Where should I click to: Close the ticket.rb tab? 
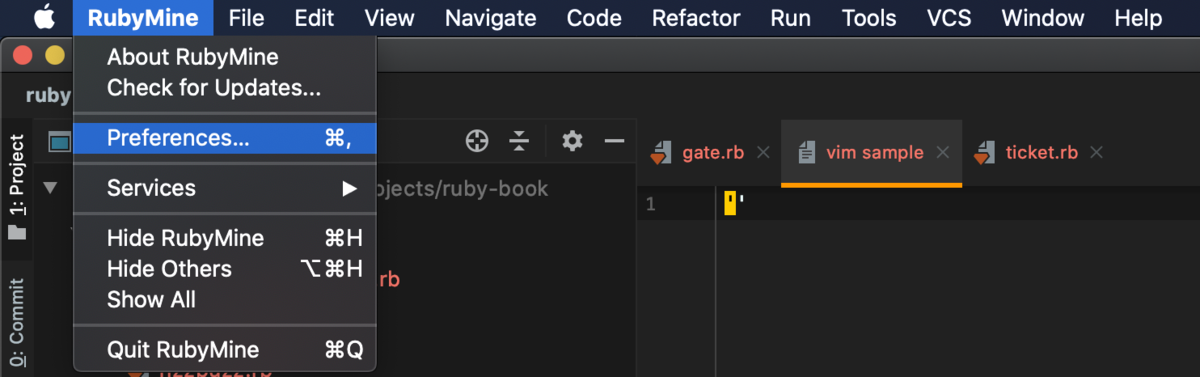point(1096,153)
